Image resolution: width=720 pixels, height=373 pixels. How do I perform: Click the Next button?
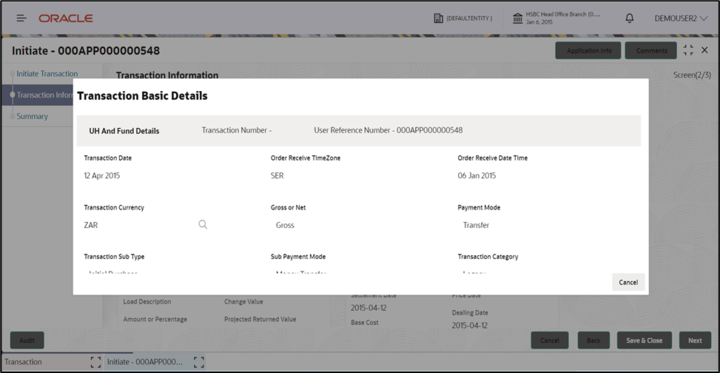[695, 340]
